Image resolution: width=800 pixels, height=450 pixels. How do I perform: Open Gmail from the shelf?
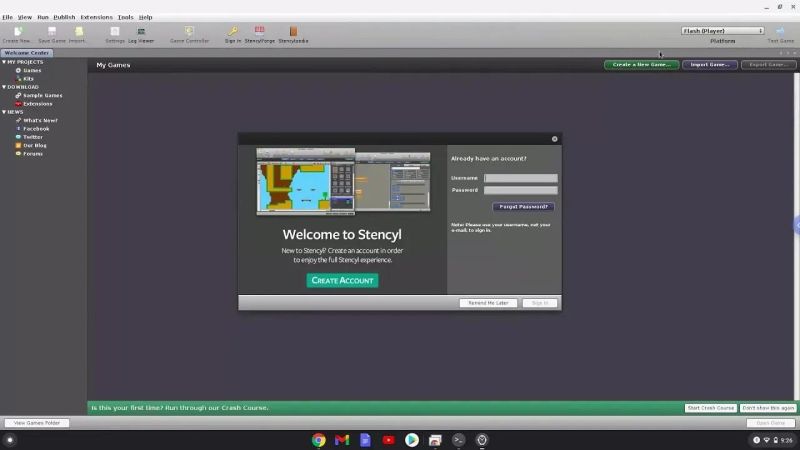(342, 440)
